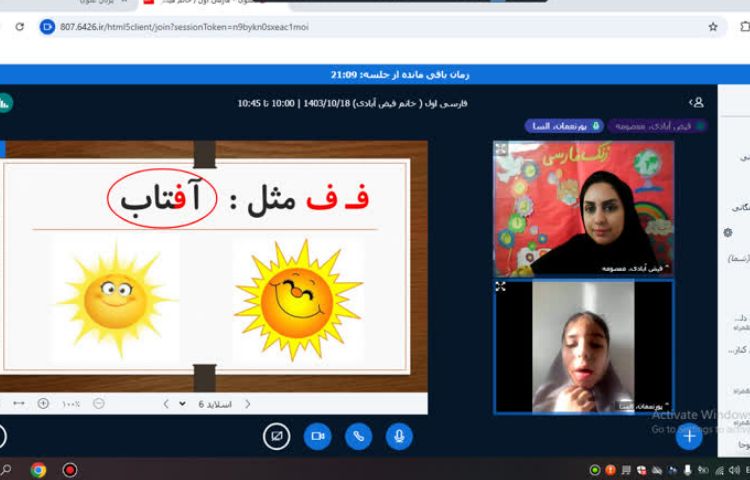Toggle the user list panel icon
Viewport: 750px width, 480px height.
pos(696,102)
